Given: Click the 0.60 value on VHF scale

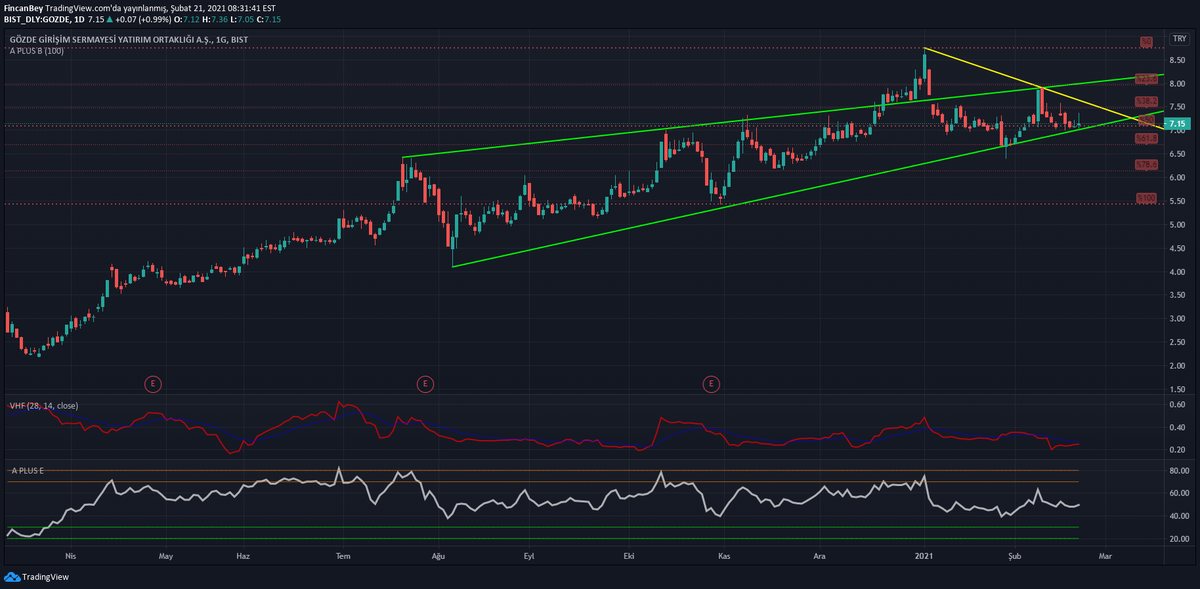Looking at the screenshot, I should click(1175, 404).
